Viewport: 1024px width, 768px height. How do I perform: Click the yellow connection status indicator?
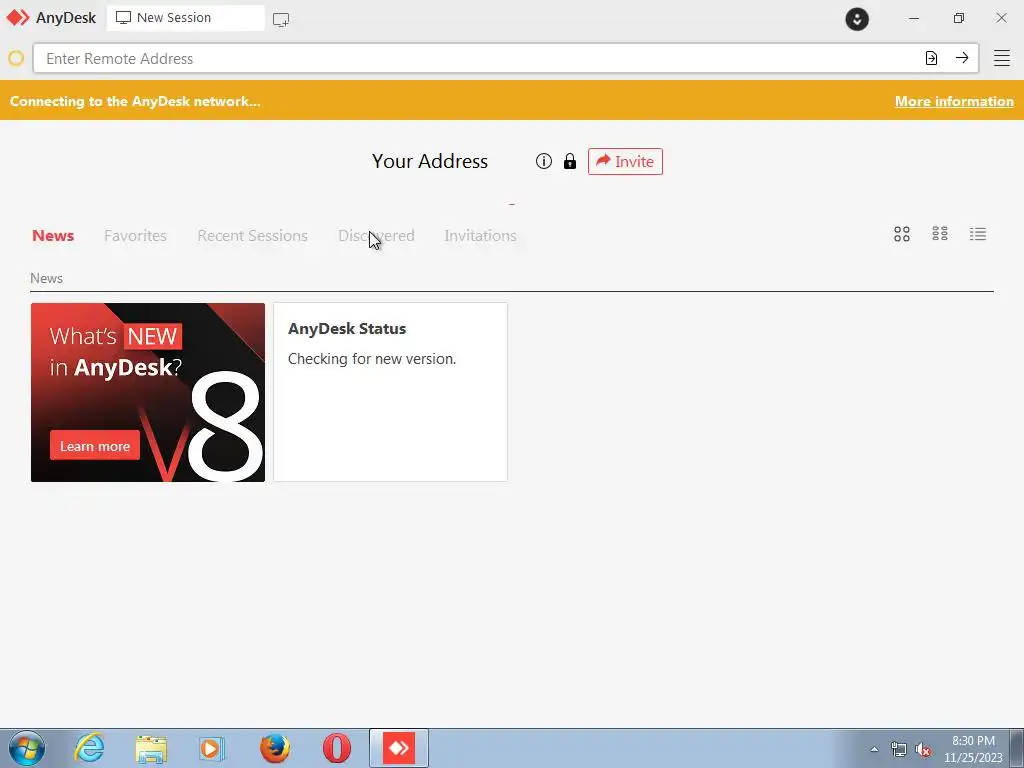(x=16, y=59)
